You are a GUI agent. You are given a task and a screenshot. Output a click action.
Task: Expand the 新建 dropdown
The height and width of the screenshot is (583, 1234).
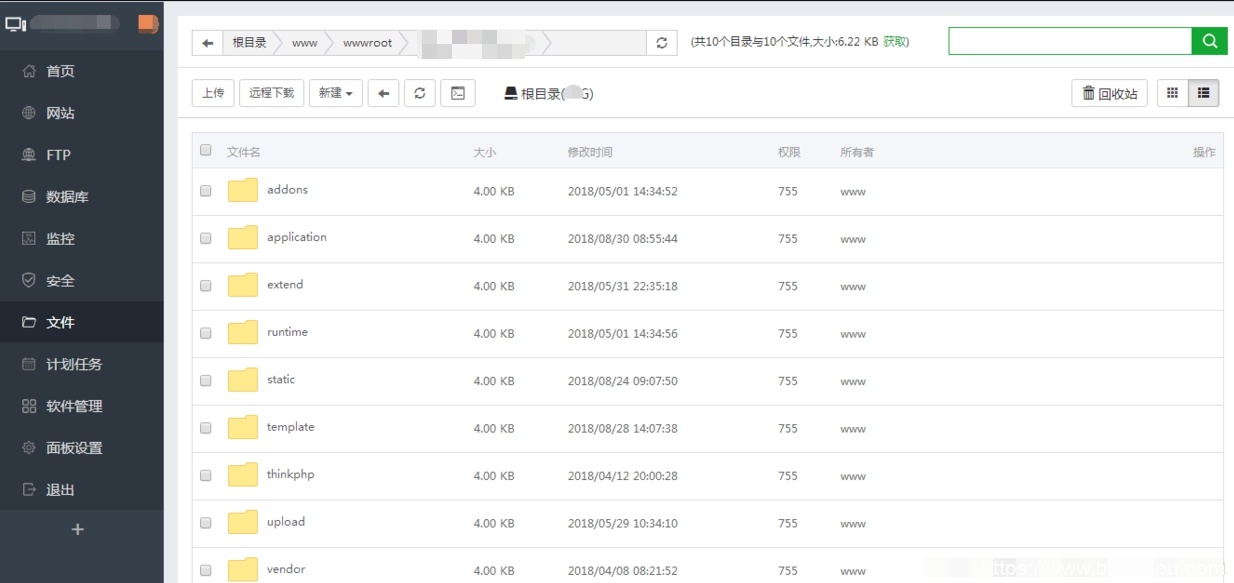[x=336, y=93]
